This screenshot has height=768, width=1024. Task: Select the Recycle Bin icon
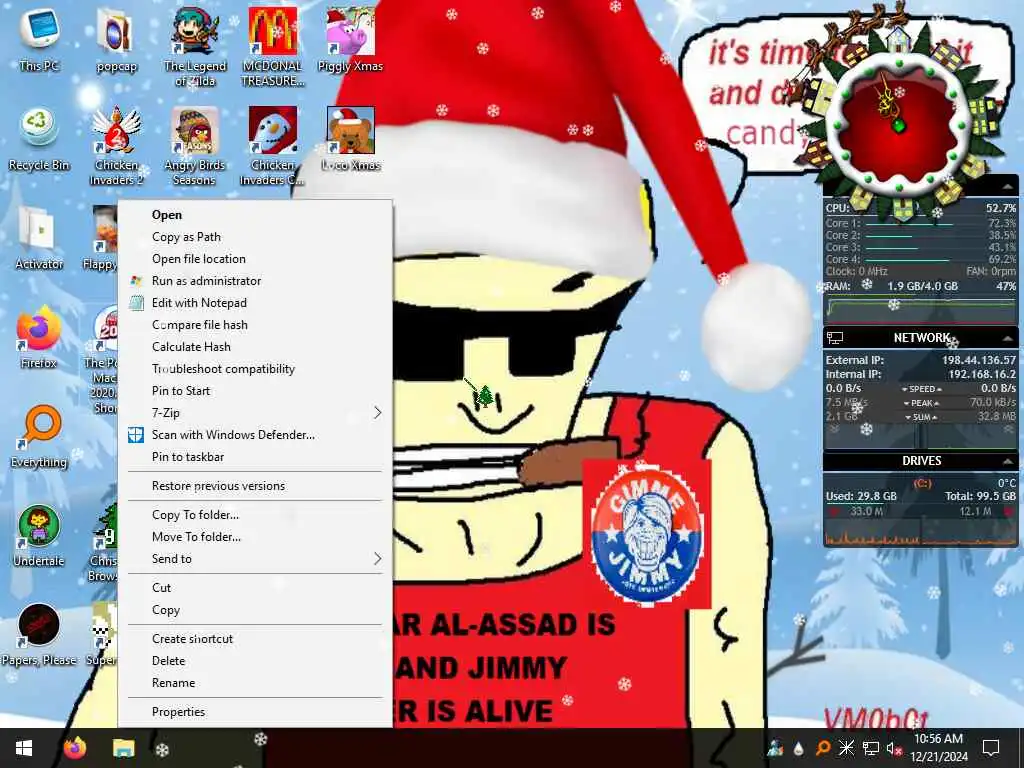point(39,139)
